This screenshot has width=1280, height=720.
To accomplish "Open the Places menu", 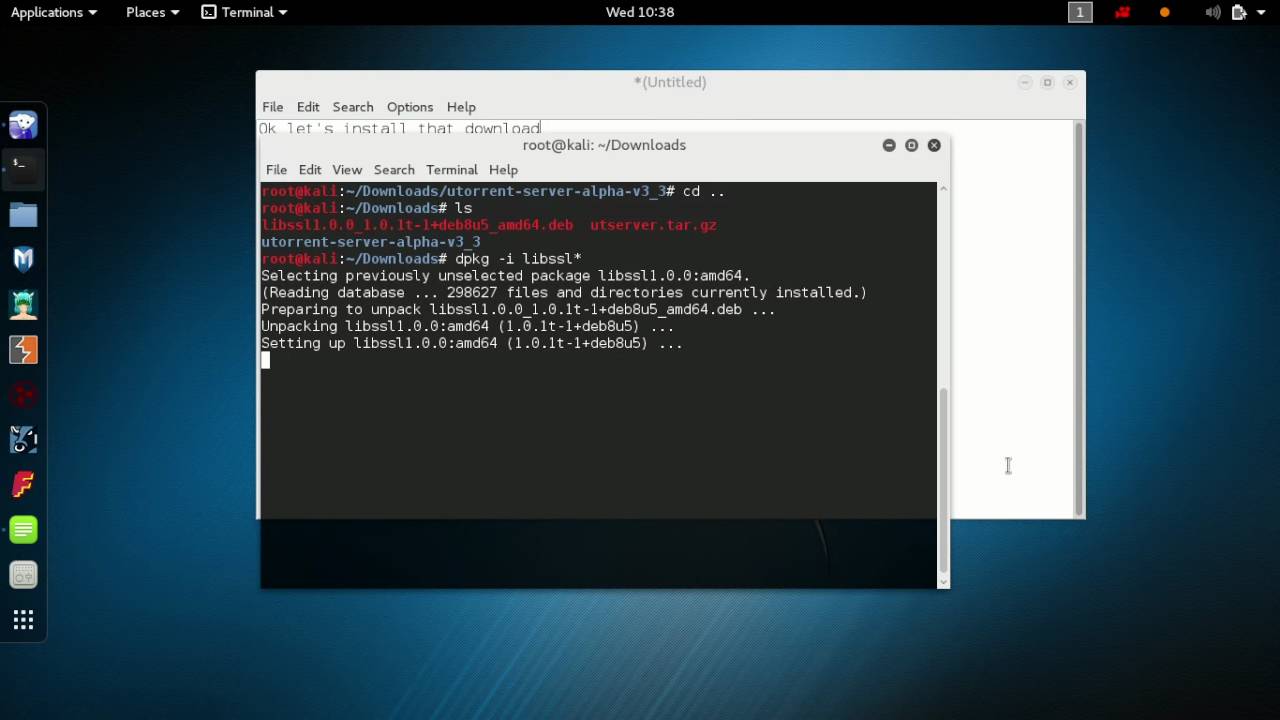I will point(153,12).
